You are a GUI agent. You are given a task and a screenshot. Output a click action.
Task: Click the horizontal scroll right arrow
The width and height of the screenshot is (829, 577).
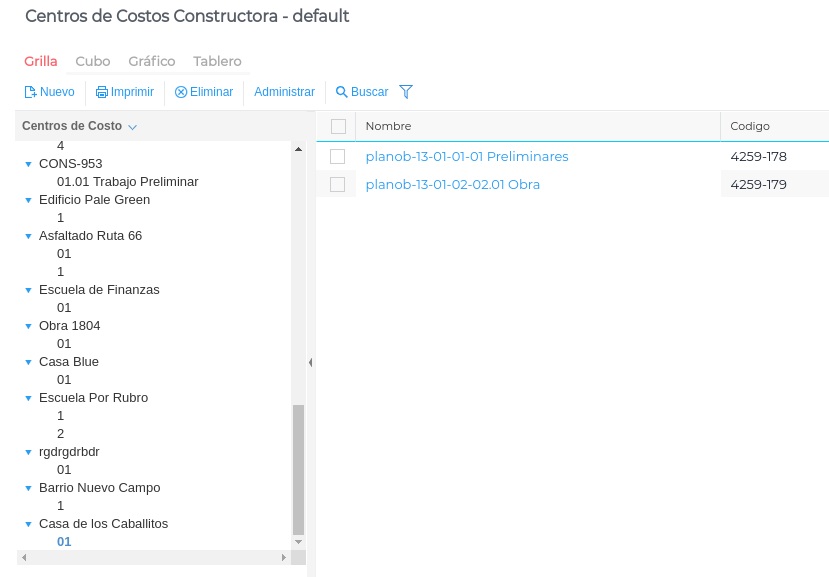283,557
